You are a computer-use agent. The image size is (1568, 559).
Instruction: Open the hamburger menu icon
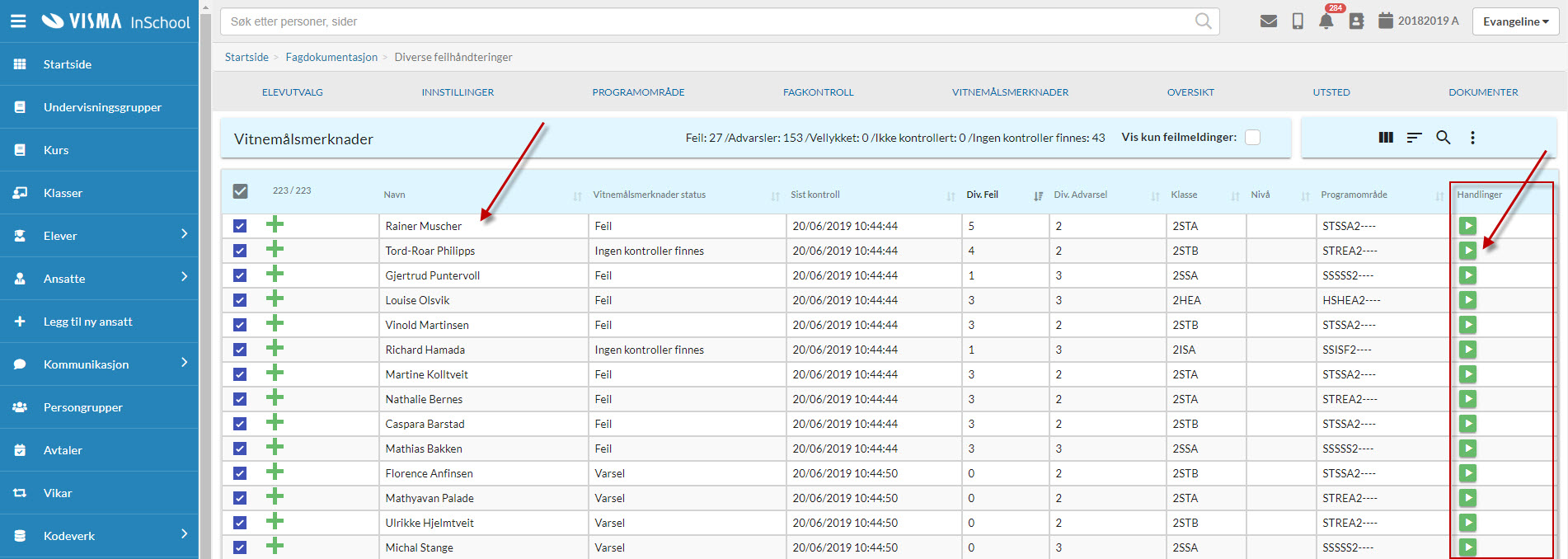(x=18, y=21)
